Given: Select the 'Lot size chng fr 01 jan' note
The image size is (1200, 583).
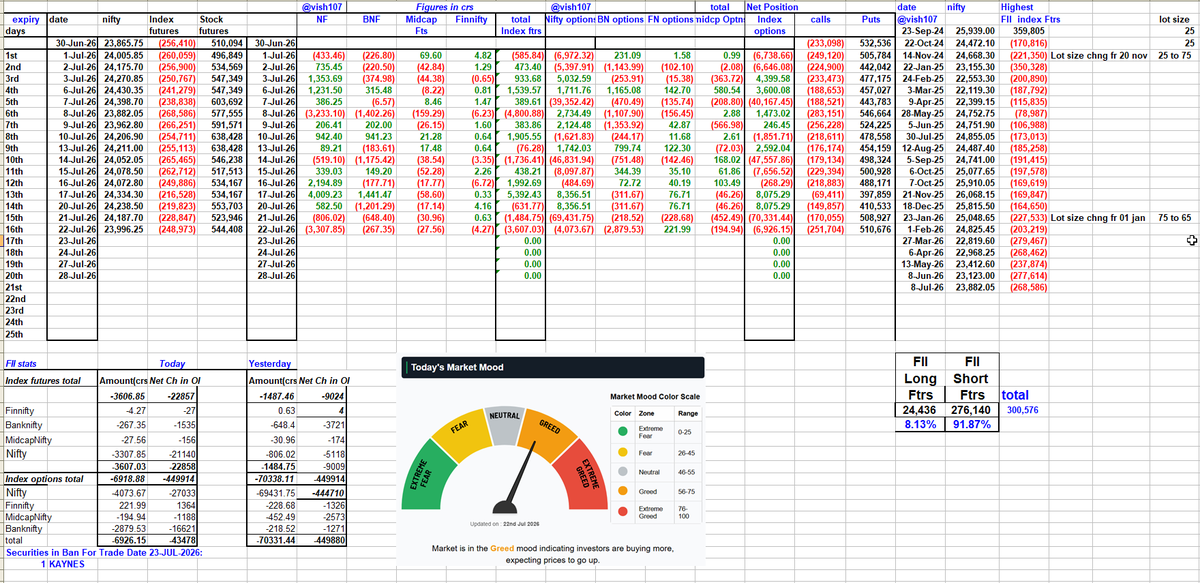Looking at the screenshot, I should click(1099, 215).
